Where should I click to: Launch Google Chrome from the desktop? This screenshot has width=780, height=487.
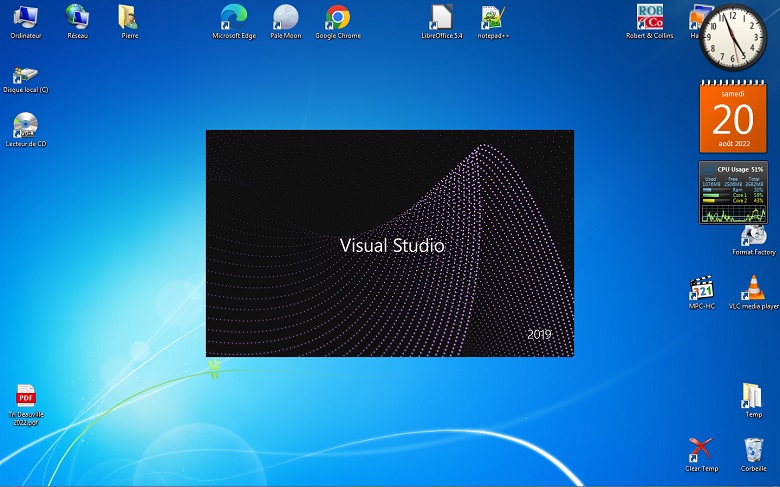pyautogui.click(x=338, y=21)
